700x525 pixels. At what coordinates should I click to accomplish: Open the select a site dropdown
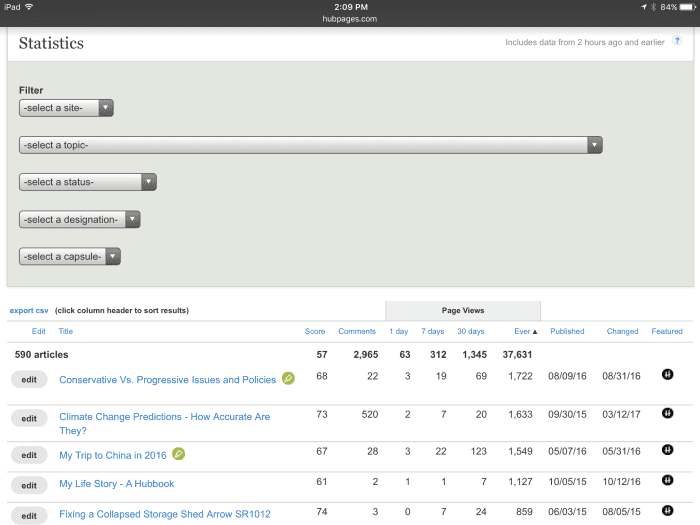click(66, 108)
